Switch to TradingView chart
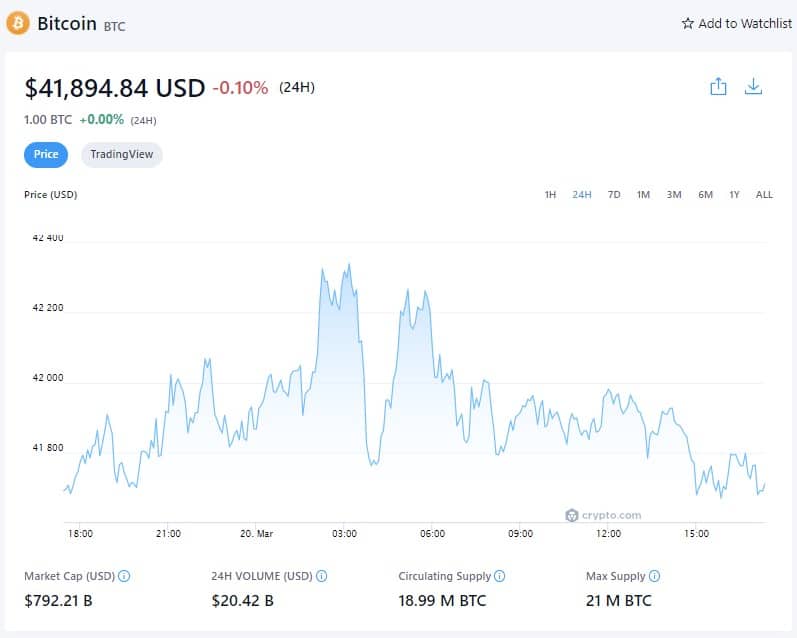Image resolution: width=797 pixels, height=638 pixels. (121, 155)
